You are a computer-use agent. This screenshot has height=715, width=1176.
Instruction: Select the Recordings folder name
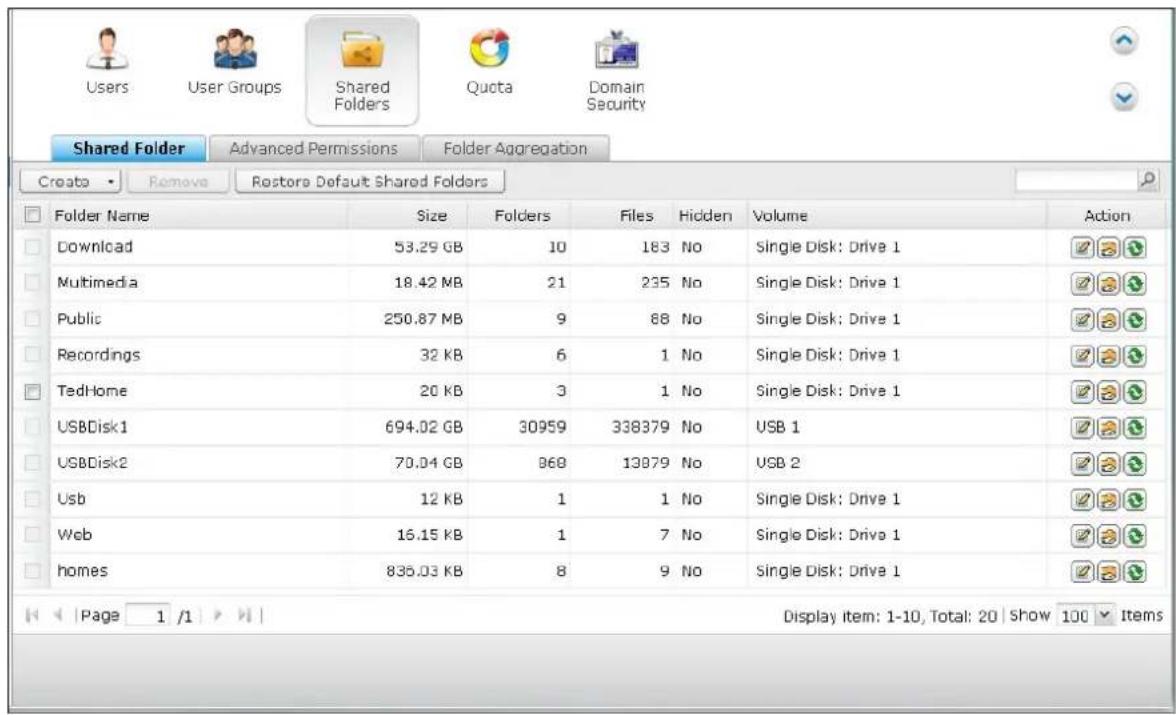98,355
